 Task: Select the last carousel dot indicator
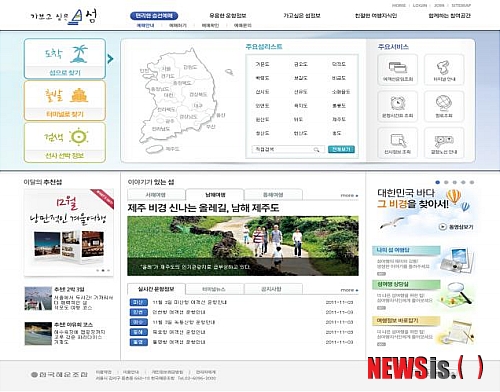pyautogui.click(x=472, y=182)
